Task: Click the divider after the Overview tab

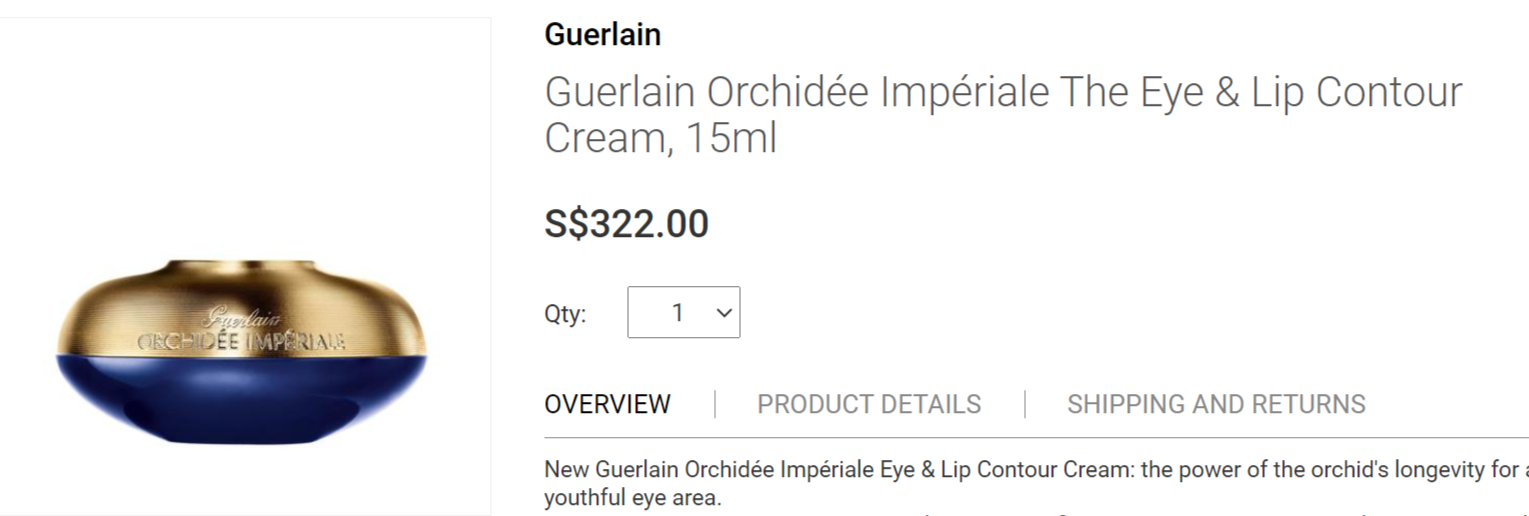Action: point(715,404)
